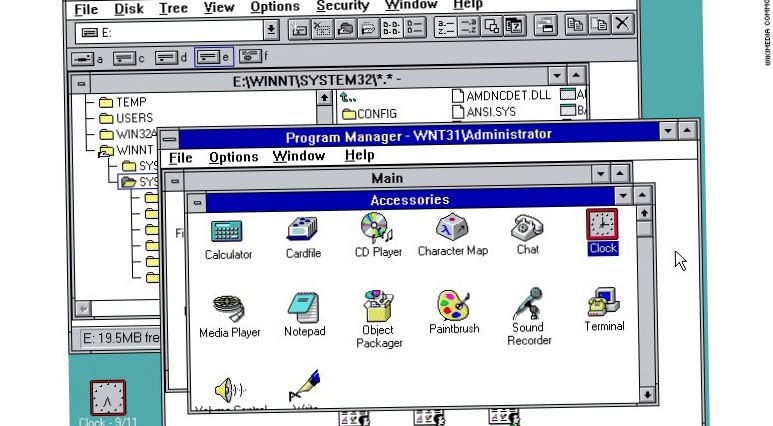
Task: Select the WINNT folder in the tree
Action: (126, 149)
